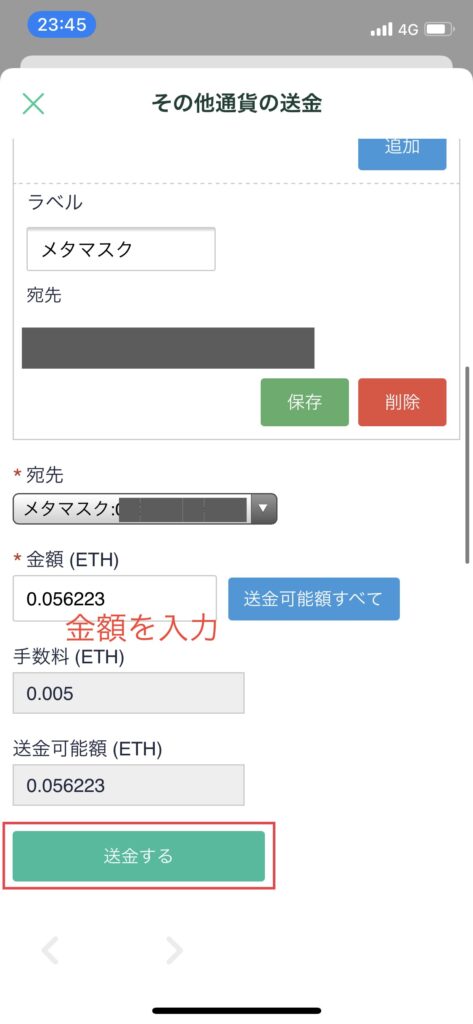Tap the vertical scrollbar on the right edge

467,465
